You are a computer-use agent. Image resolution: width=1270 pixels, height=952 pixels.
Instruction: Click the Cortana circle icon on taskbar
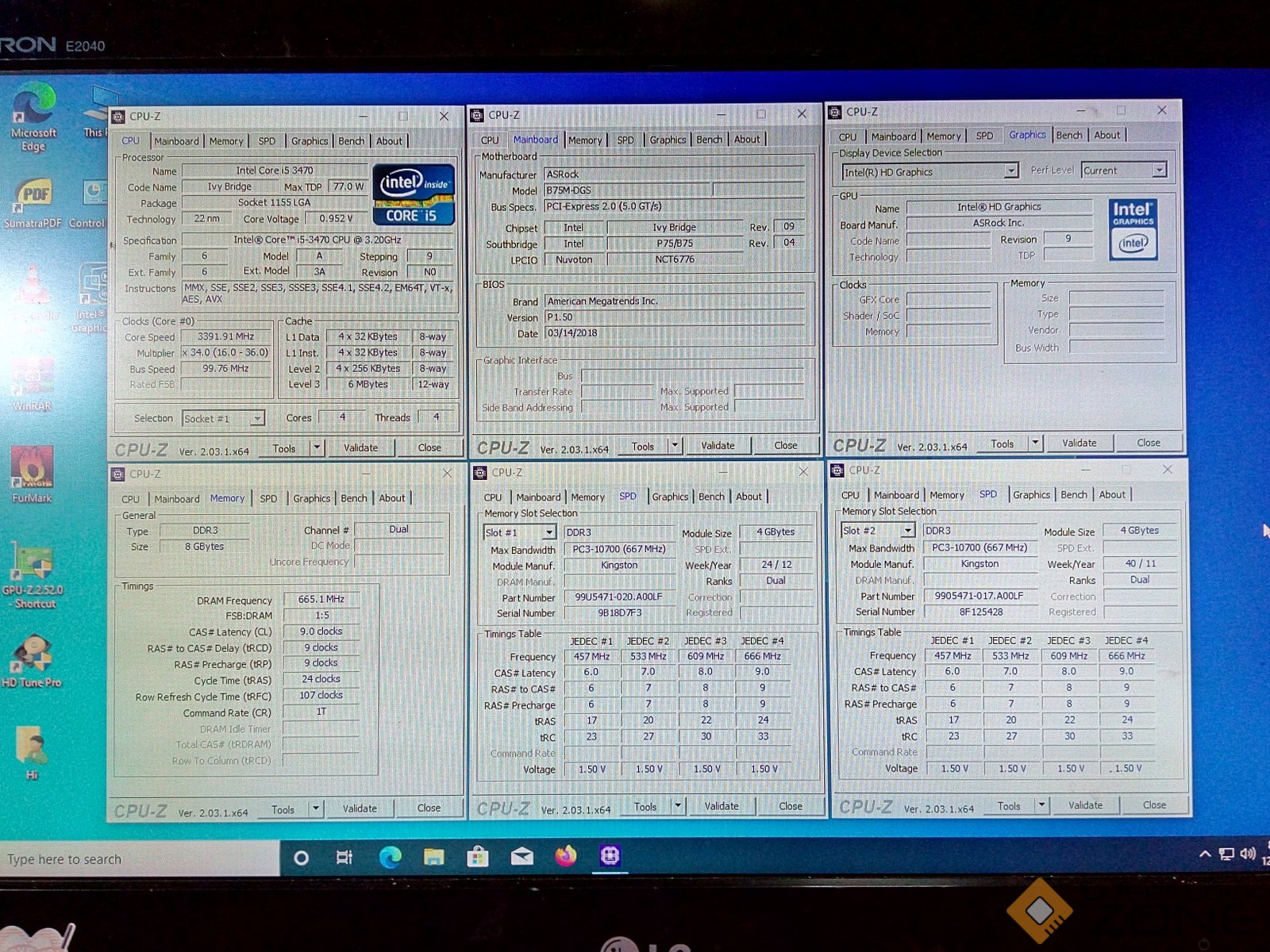pos(302,858)
